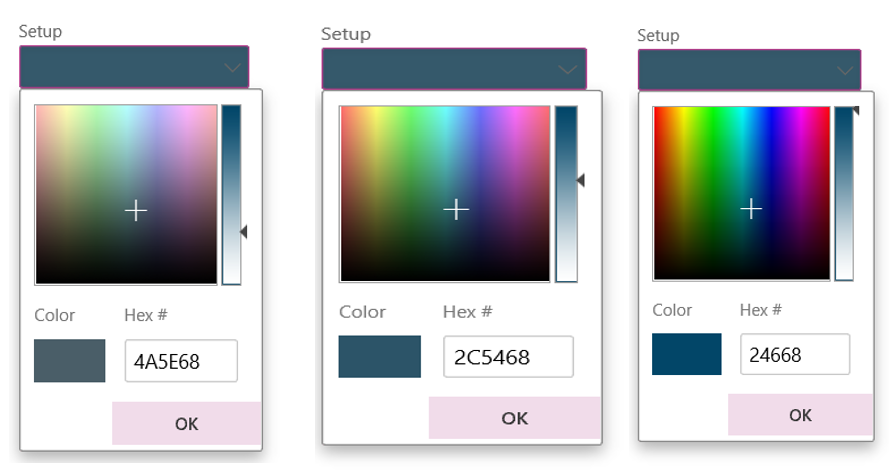Click the slider arrow marker in the 2C5468 picker
Screen dimensions: 896x472
click(x=579, y=180)
